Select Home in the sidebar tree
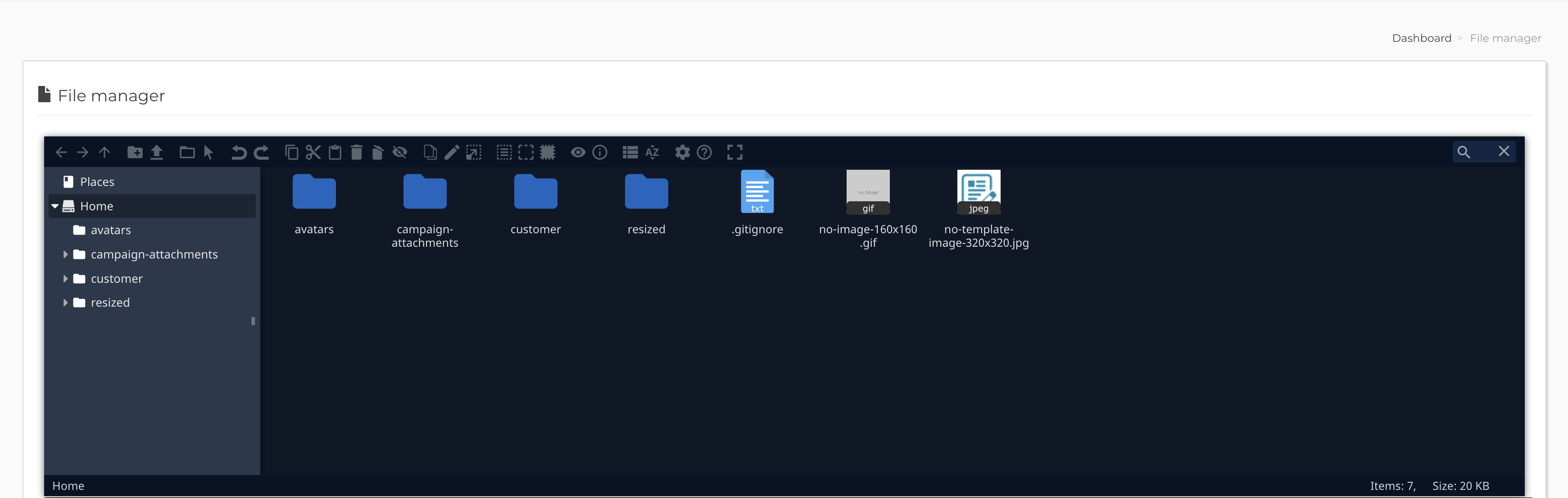Screen dimensions: 1568x498 [152, 206]
